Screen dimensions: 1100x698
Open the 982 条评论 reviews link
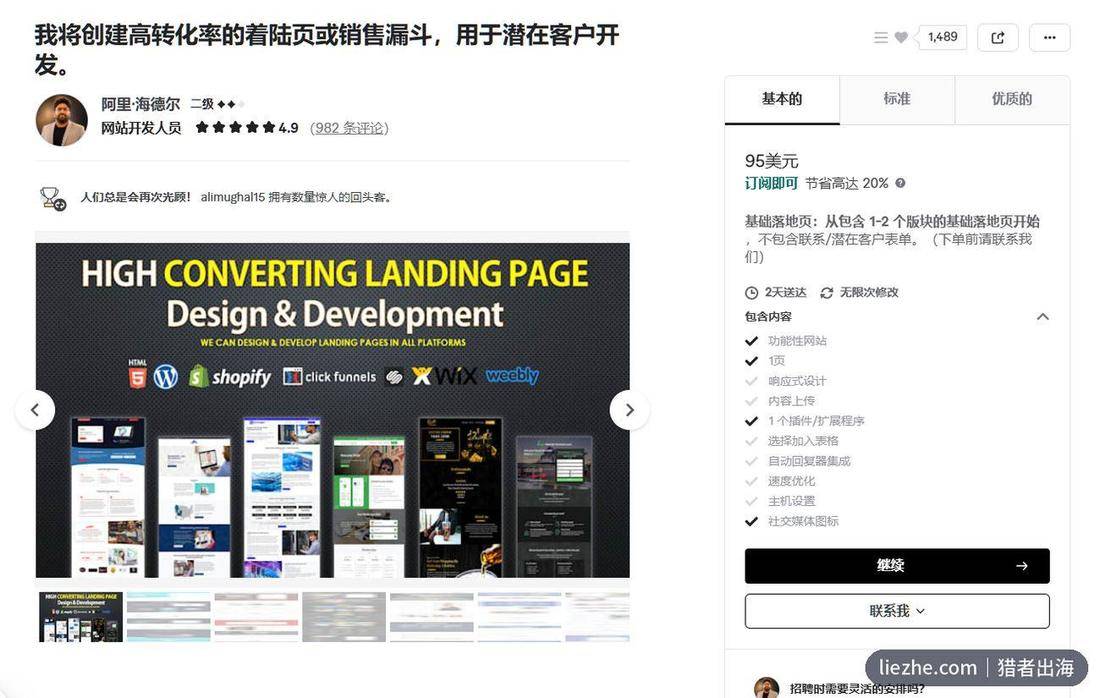pos(349,128)
